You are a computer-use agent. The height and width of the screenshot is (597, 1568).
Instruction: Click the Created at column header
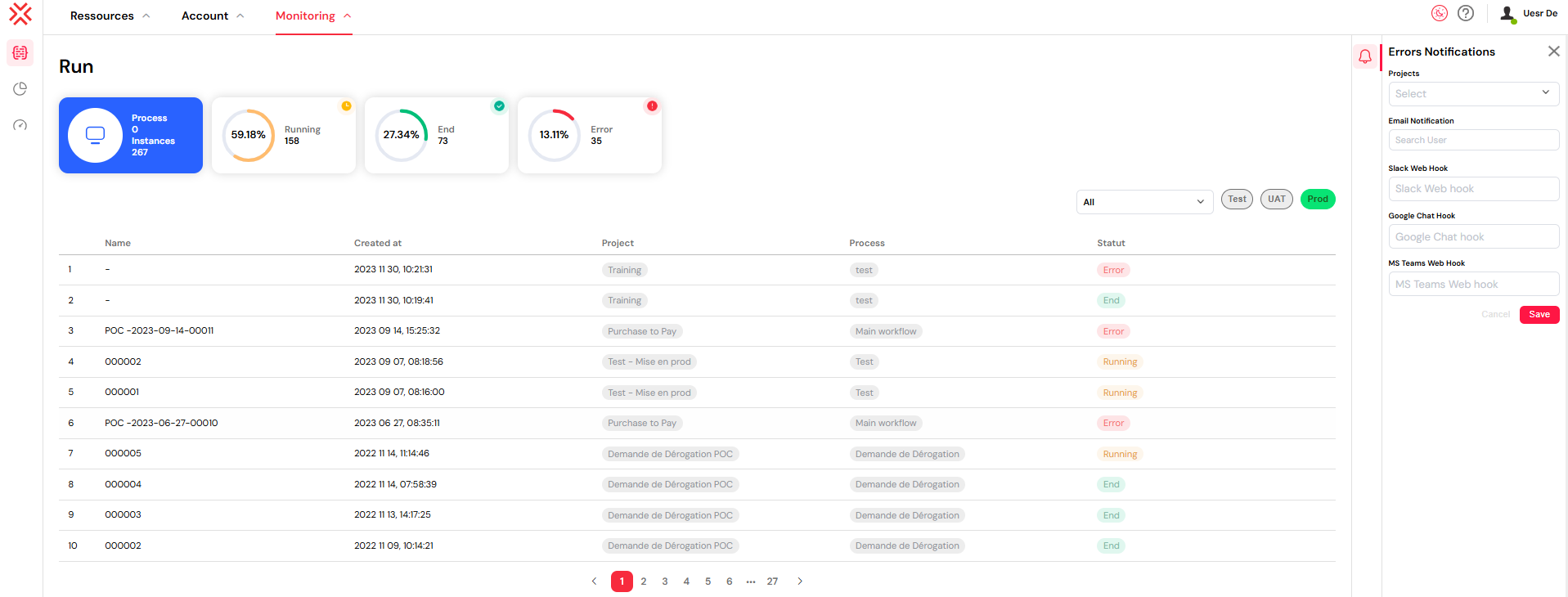pyautogui.click(x=378, y=243)
